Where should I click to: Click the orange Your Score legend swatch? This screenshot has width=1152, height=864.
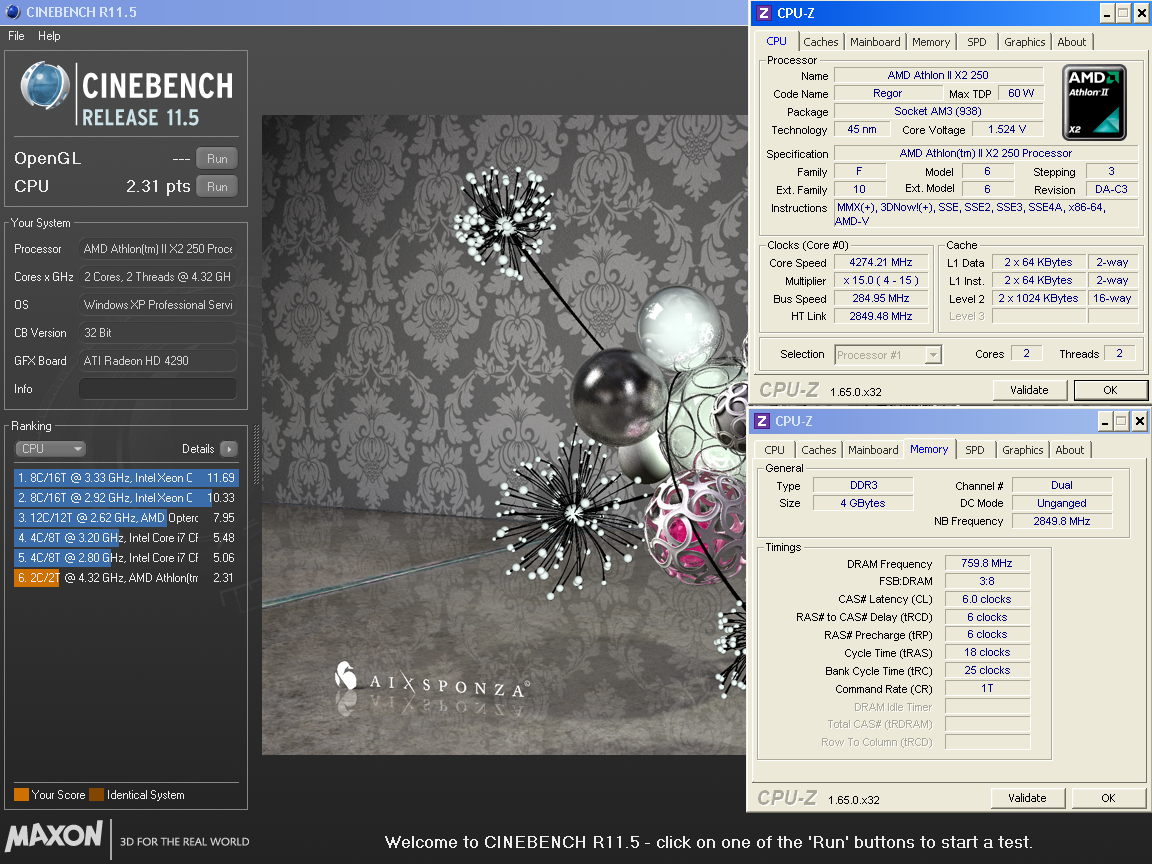(x=21, y=795)
